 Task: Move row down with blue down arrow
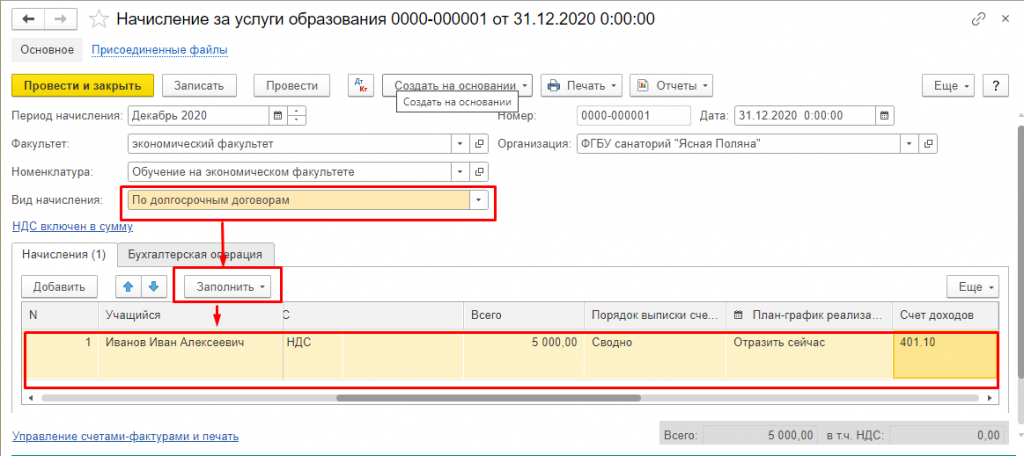coord(153,287)
